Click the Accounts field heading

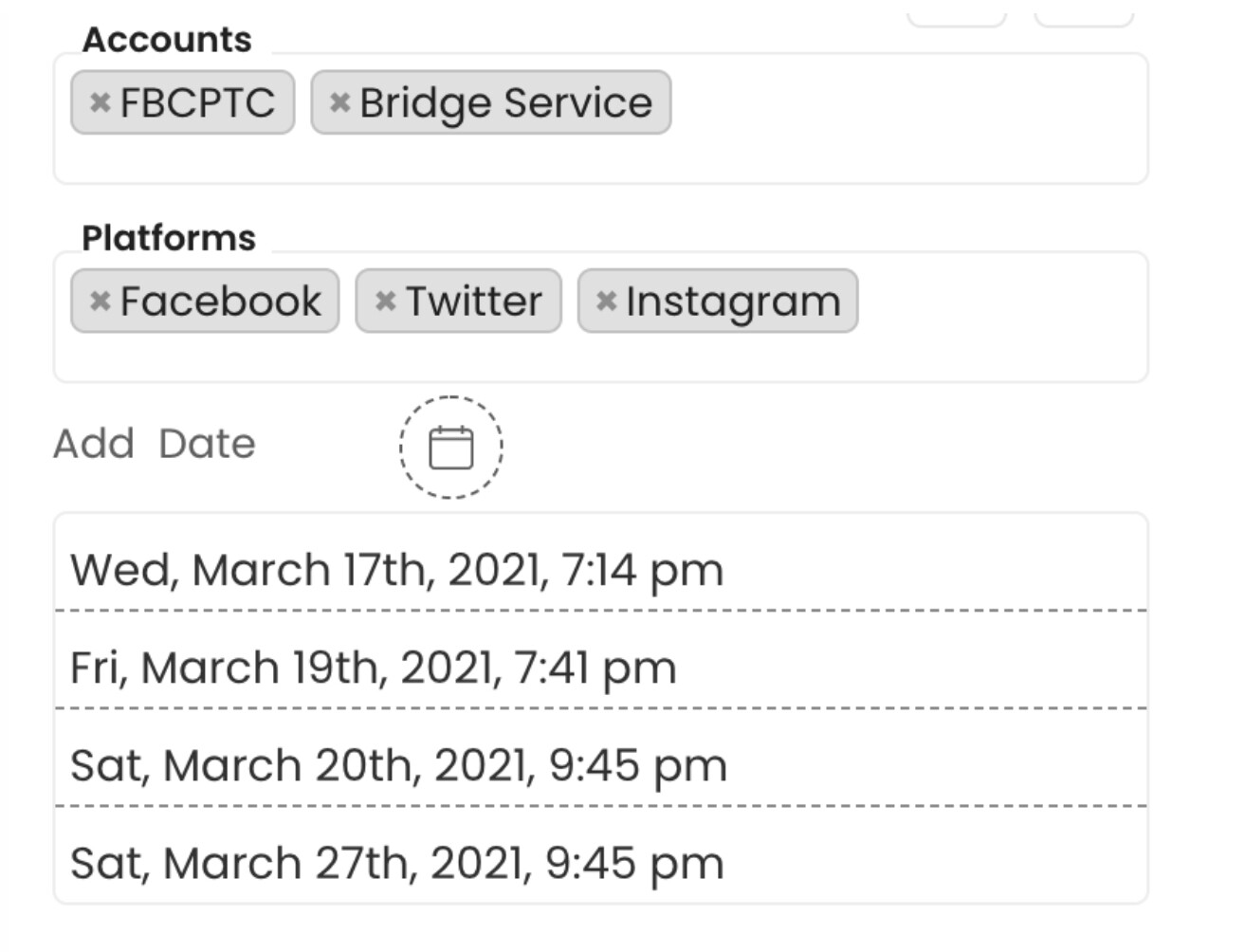click(x=167, y=40)
